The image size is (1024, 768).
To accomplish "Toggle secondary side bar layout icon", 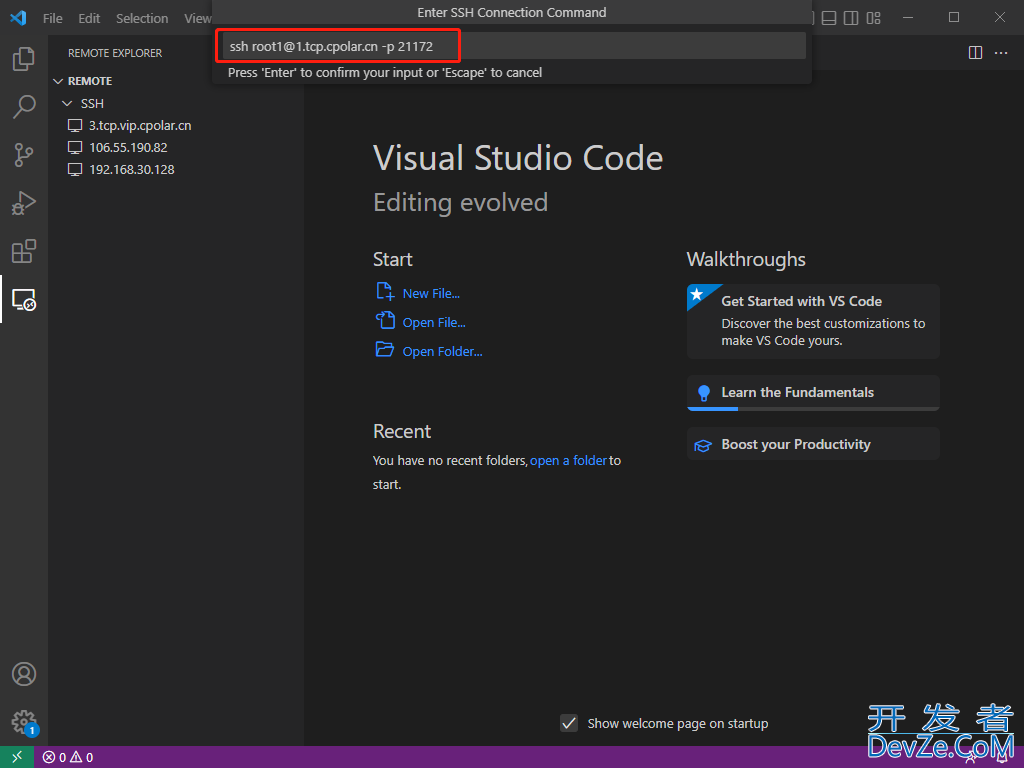I will pyautogui.click(x=851, y=18).
